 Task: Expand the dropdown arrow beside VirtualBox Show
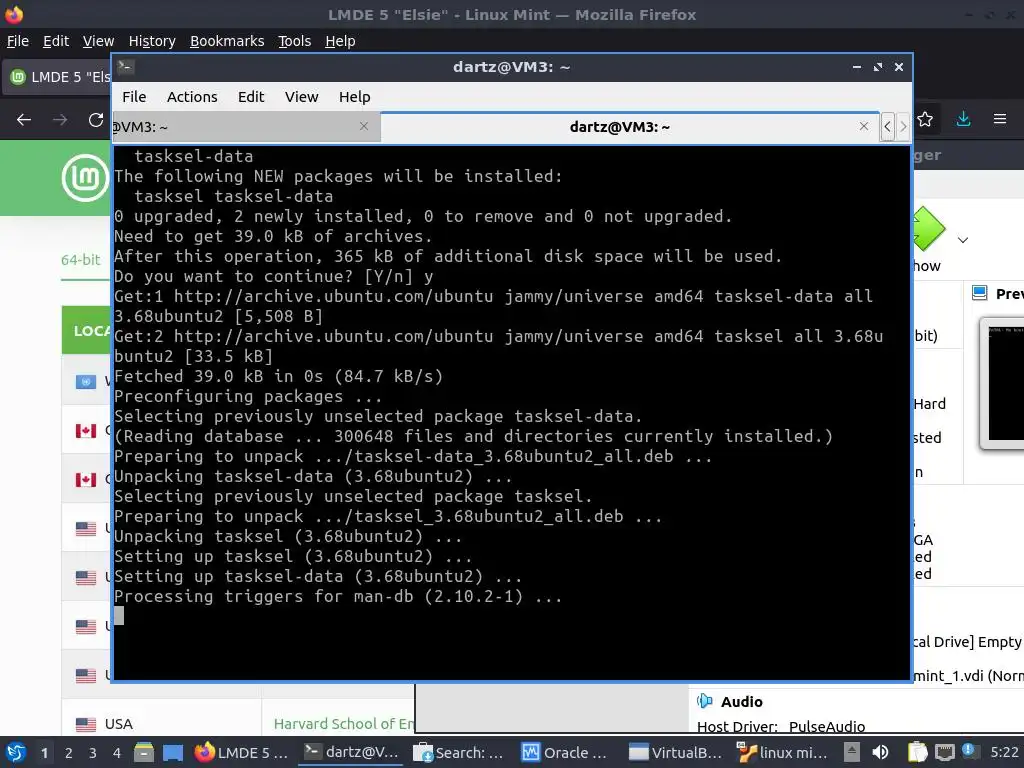click(x=963, y=240)
